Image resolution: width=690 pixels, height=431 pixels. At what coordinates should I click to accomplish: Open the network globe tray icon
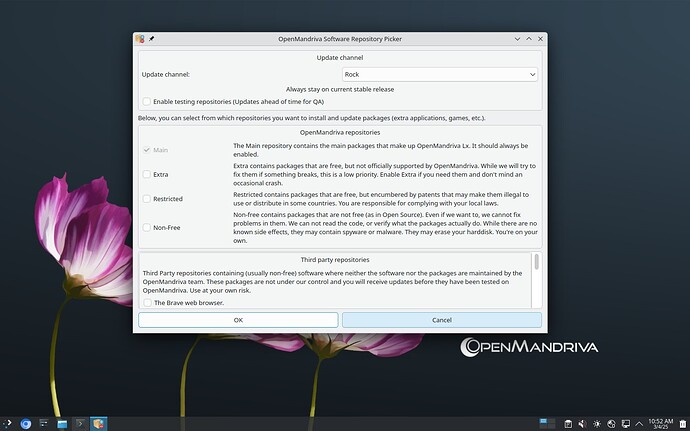click(x=611, y=424)
